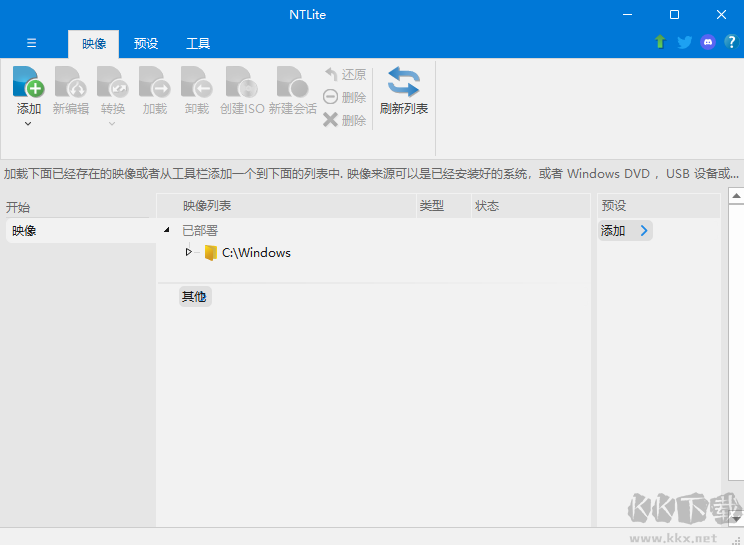Viewport: 744px width, 545px height.
Task: Switch to the 工具 tab
Action: [198, 44]
